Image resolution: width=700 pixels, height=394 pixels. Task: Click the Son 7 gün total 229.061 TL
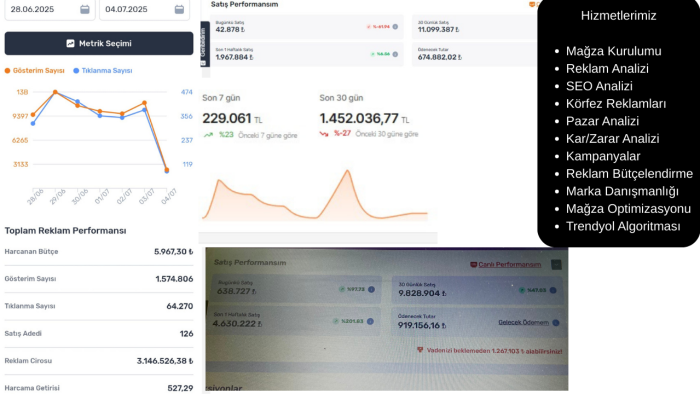pos(232,119)
